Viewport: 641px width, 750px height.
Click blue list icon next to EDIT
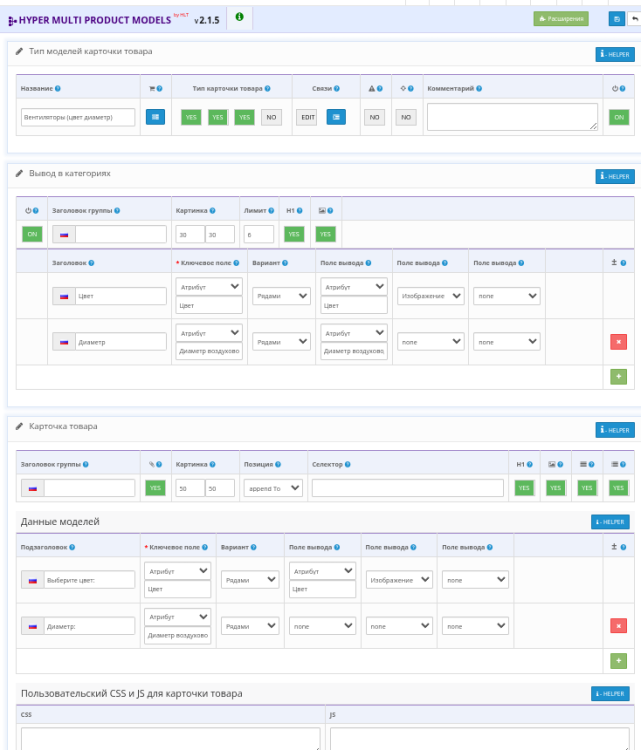click(335, 117)
